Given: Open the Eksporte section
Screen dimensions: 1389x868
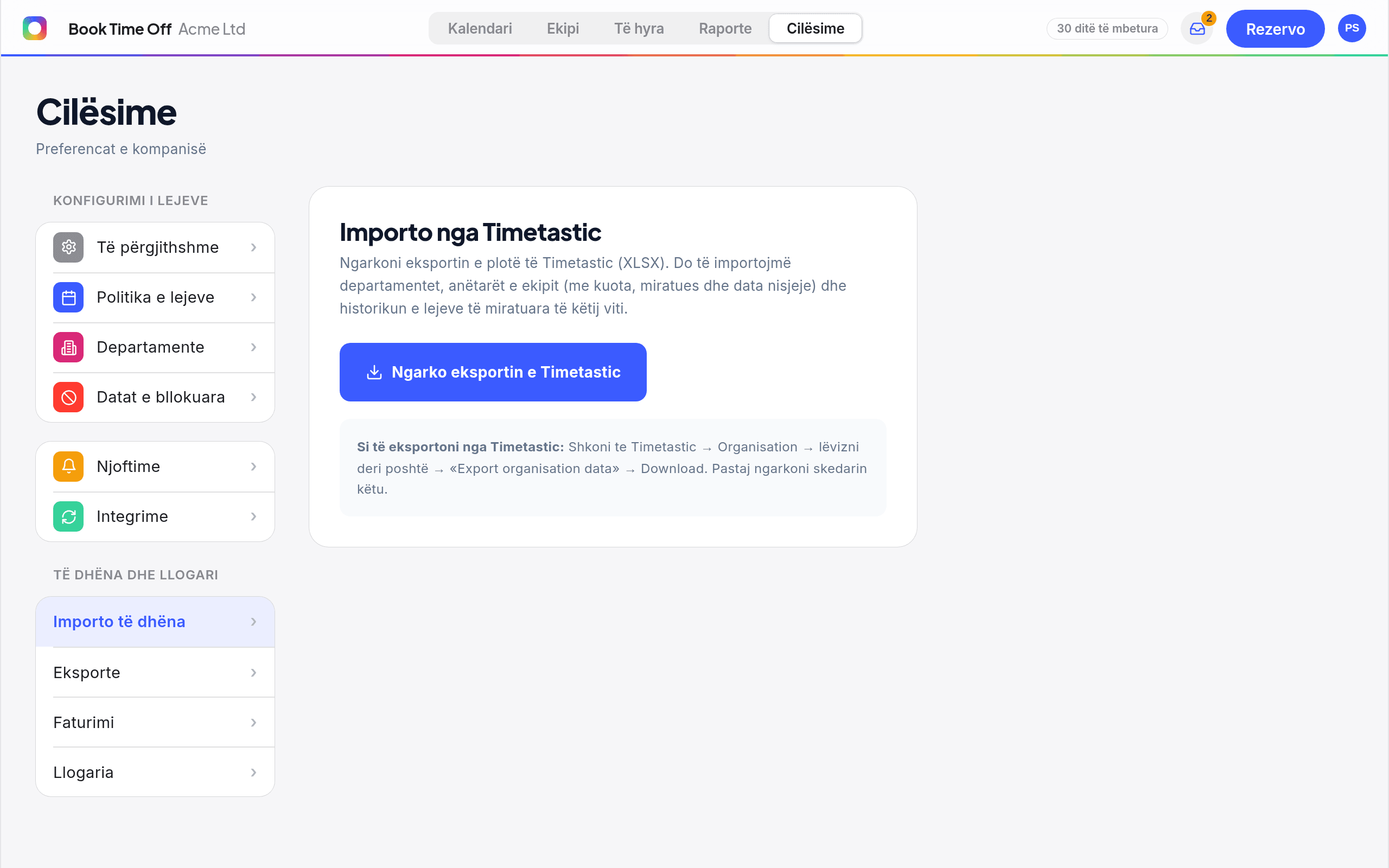Looking at the screenshot, I should [x=155, y=673].
